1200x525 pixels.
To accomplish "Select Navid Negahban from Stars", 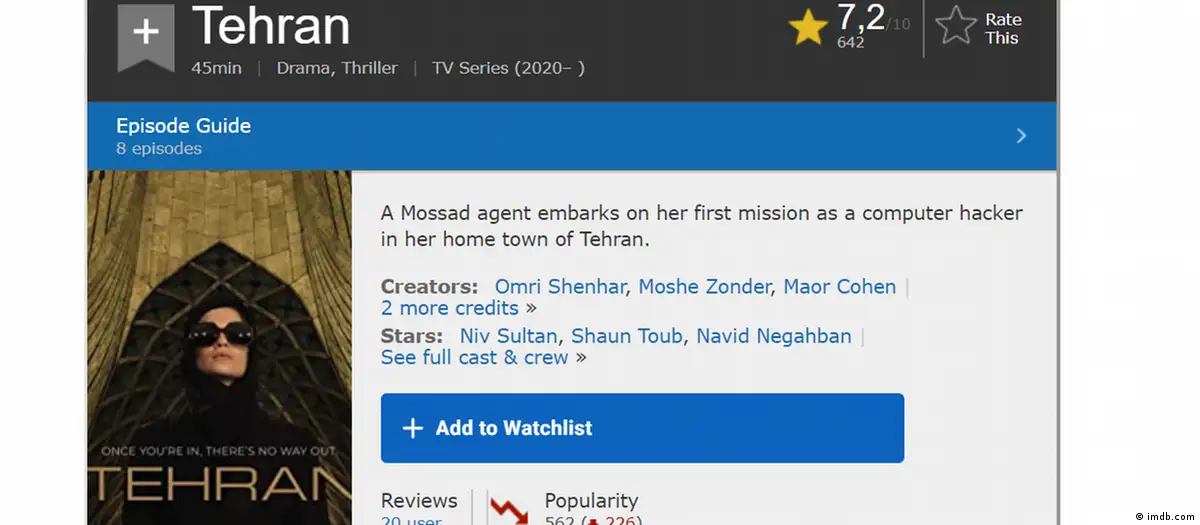I will click(773, 336).
